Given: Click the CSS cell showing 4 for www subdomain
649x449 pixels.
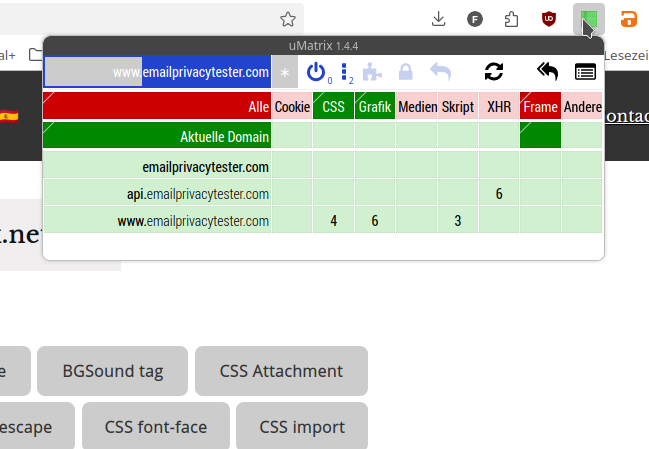Looking at the screenshot, I should click(334, 220).
